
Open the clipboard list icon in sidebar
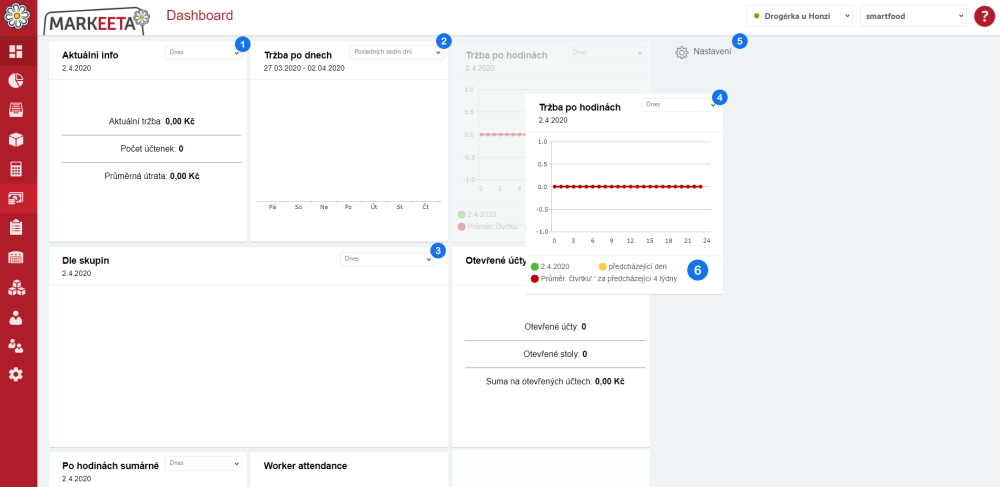click(x=16, y=228)
